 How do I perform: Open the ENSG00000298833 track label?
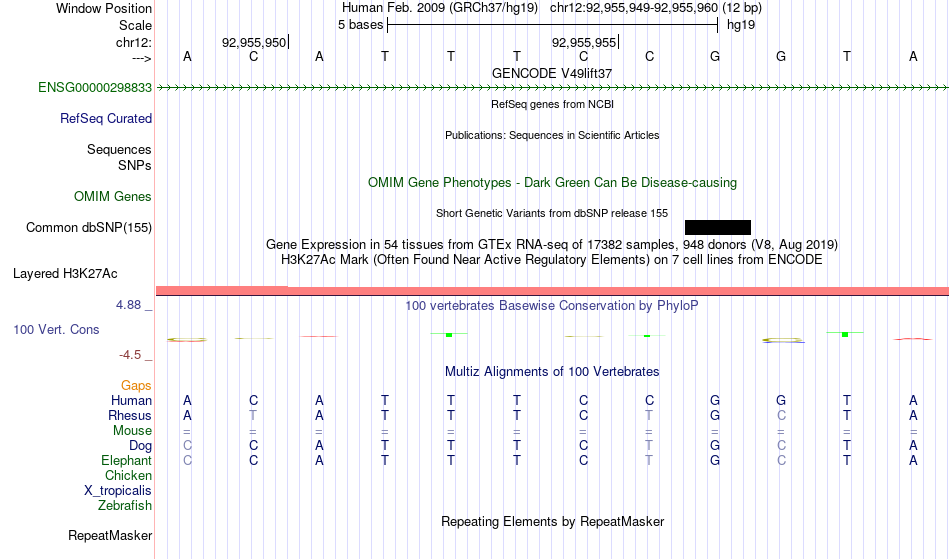point(95,88)
